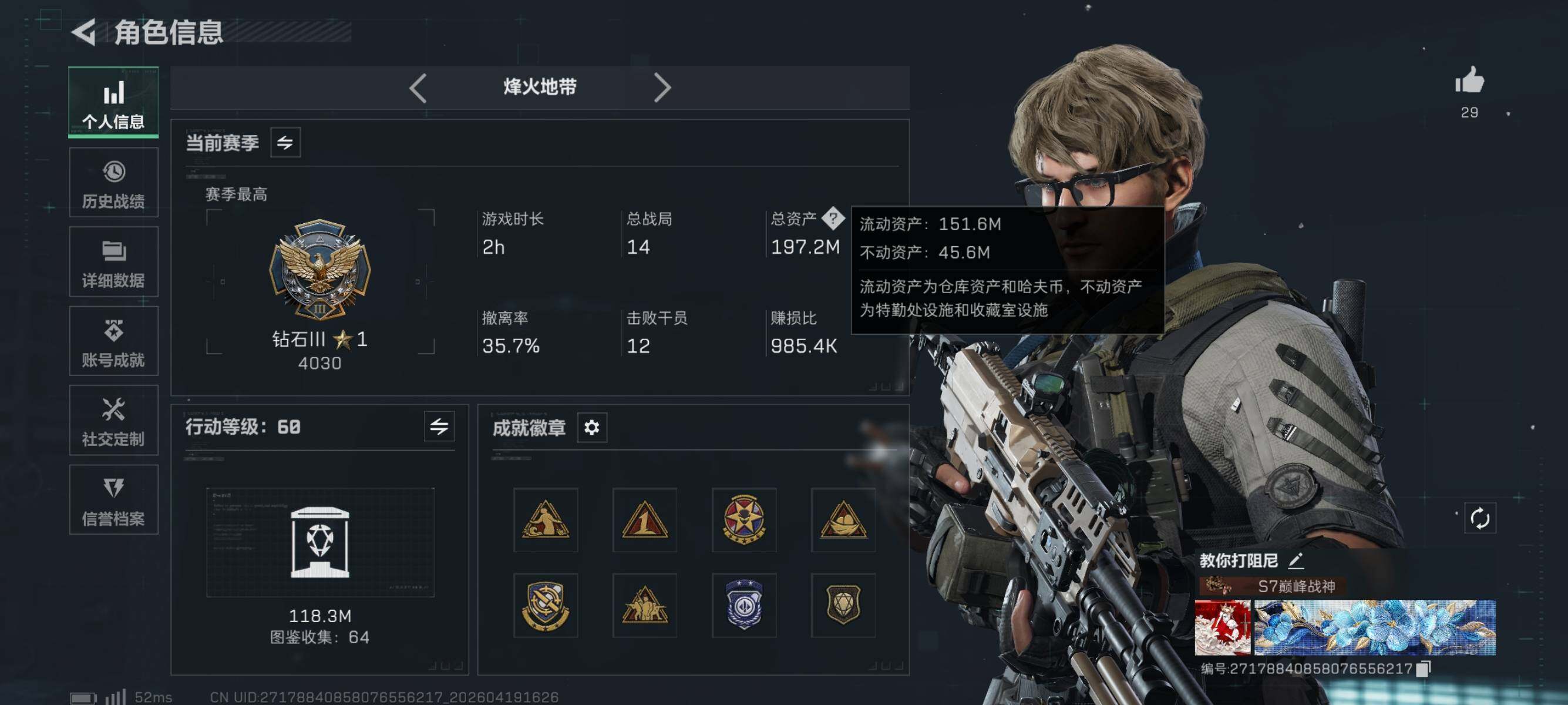Go back using the arrow beside 角色信息
Image resolution: width=1568 pixels, height=705 pixels.
point(84,32)
